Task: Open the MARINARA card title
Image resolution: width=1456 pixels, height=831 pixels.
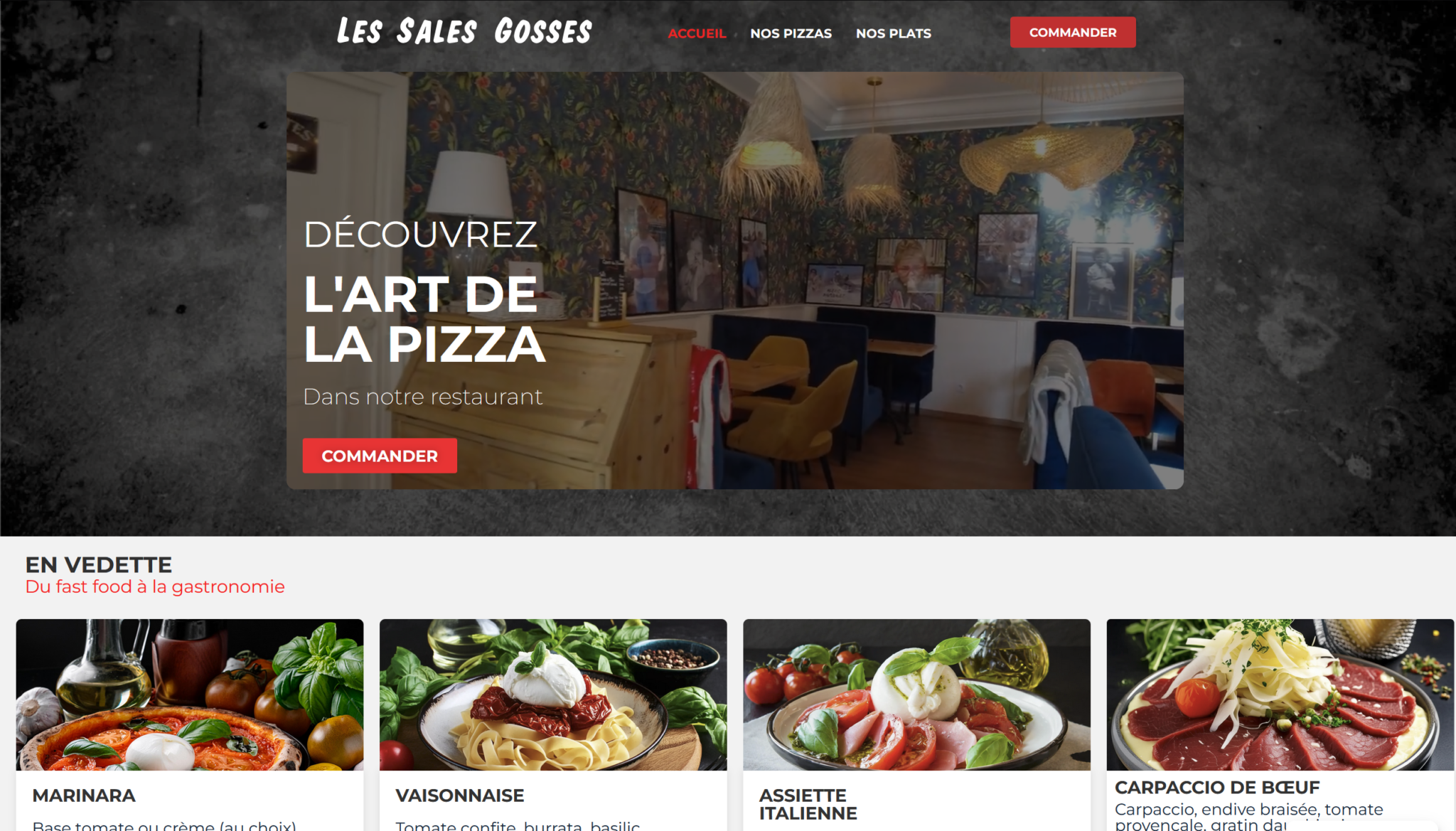Action: point(84,795)
